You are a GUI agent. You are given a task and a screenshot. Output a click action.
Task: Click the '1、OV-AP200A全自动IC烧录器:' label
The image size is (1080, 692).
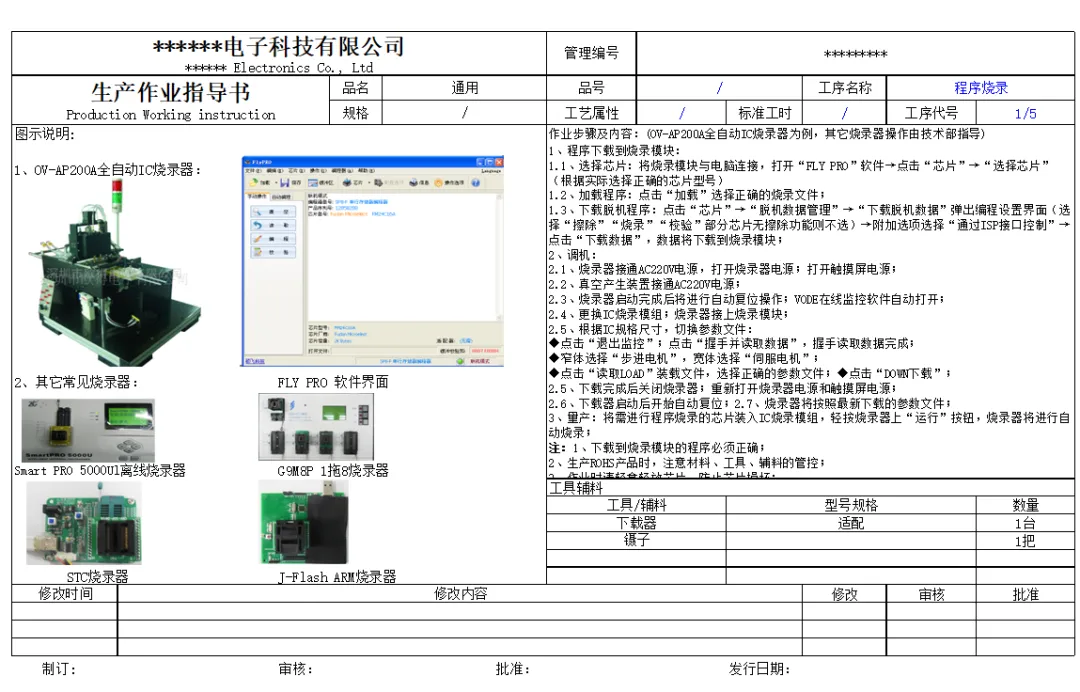[x=107, y=170]
